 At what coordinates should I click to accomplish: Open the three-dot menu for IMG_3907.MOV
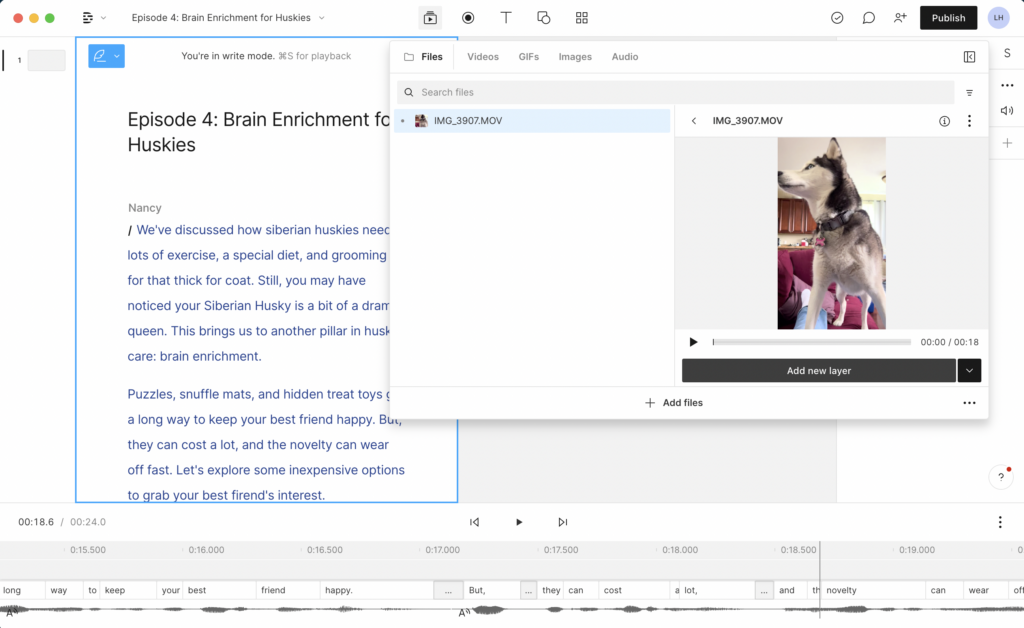[x=969, y=120]
